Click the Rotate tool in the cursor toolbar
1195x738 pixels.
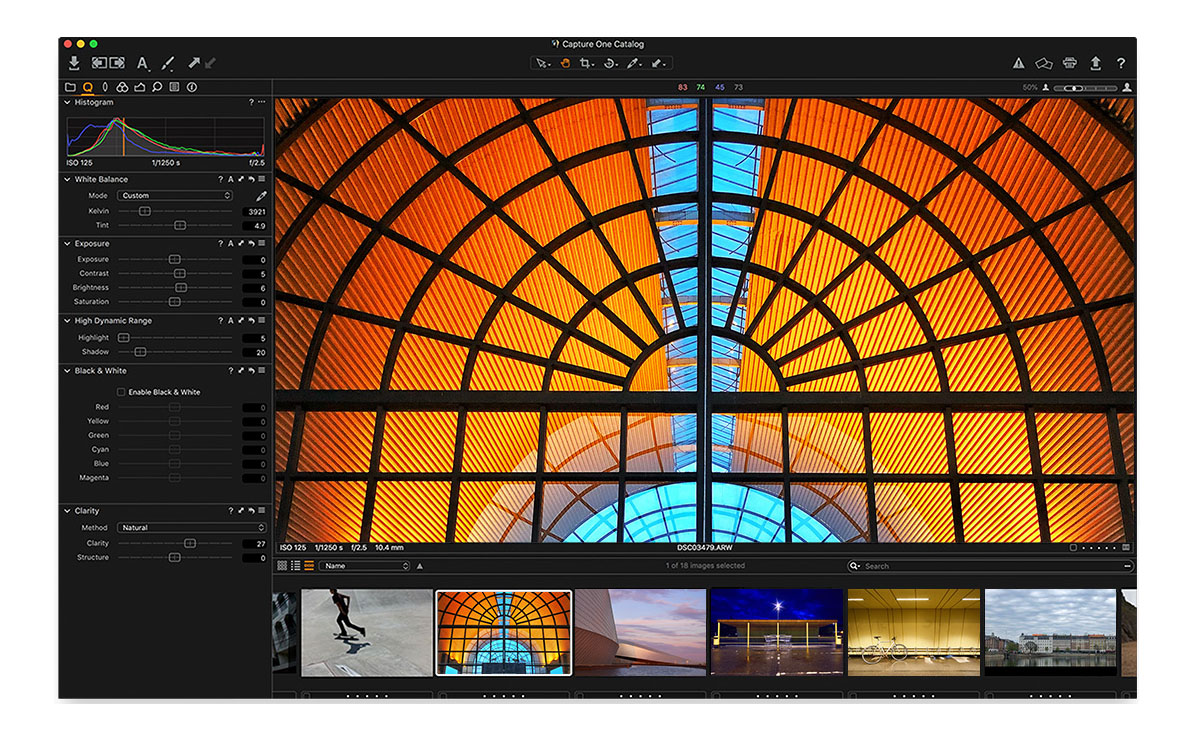pyautogui.click(x=608, y=63)
